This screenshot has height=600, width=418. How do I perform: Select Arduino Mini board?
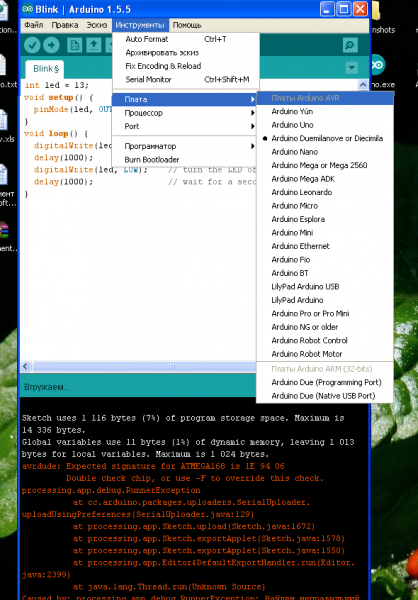pyautogui.click(x=325, y=233)
